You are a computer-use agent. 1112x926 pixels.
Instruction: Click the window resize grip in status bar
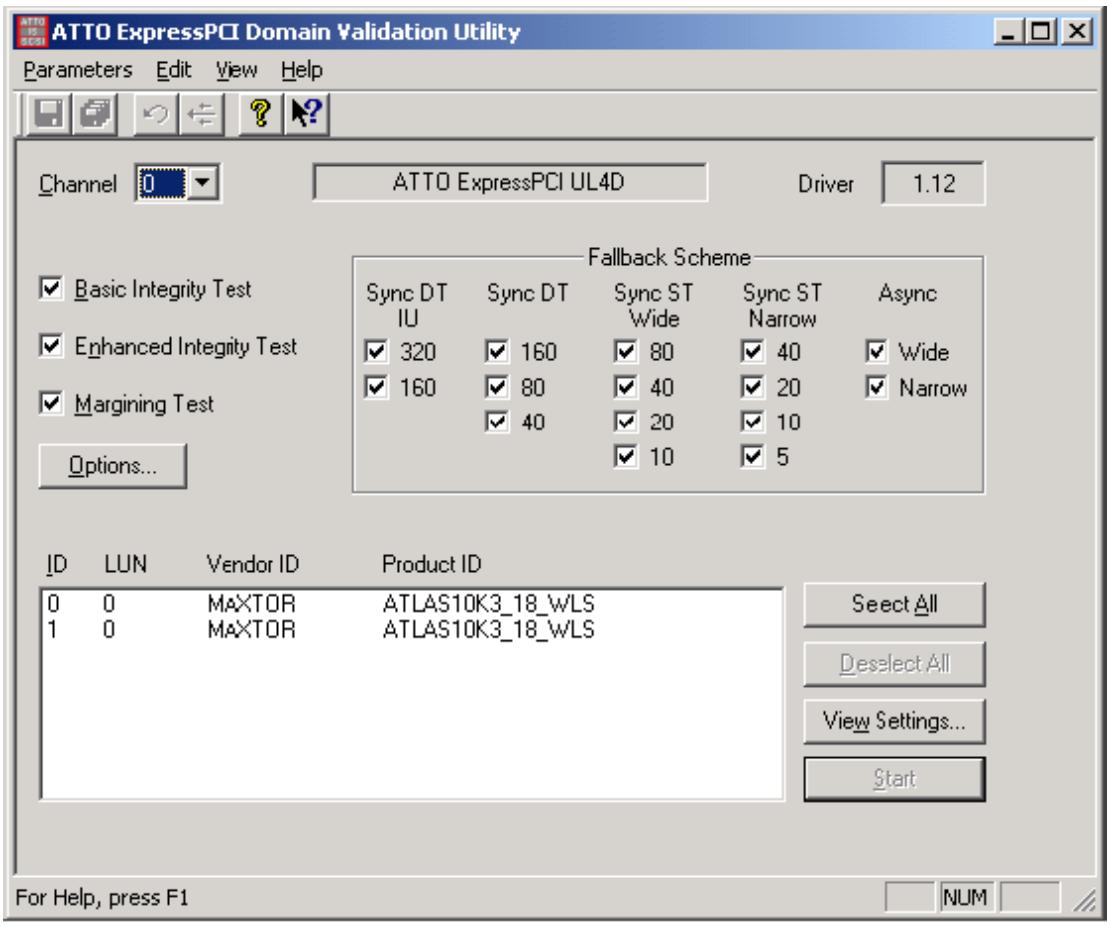tap(1084, 899)
